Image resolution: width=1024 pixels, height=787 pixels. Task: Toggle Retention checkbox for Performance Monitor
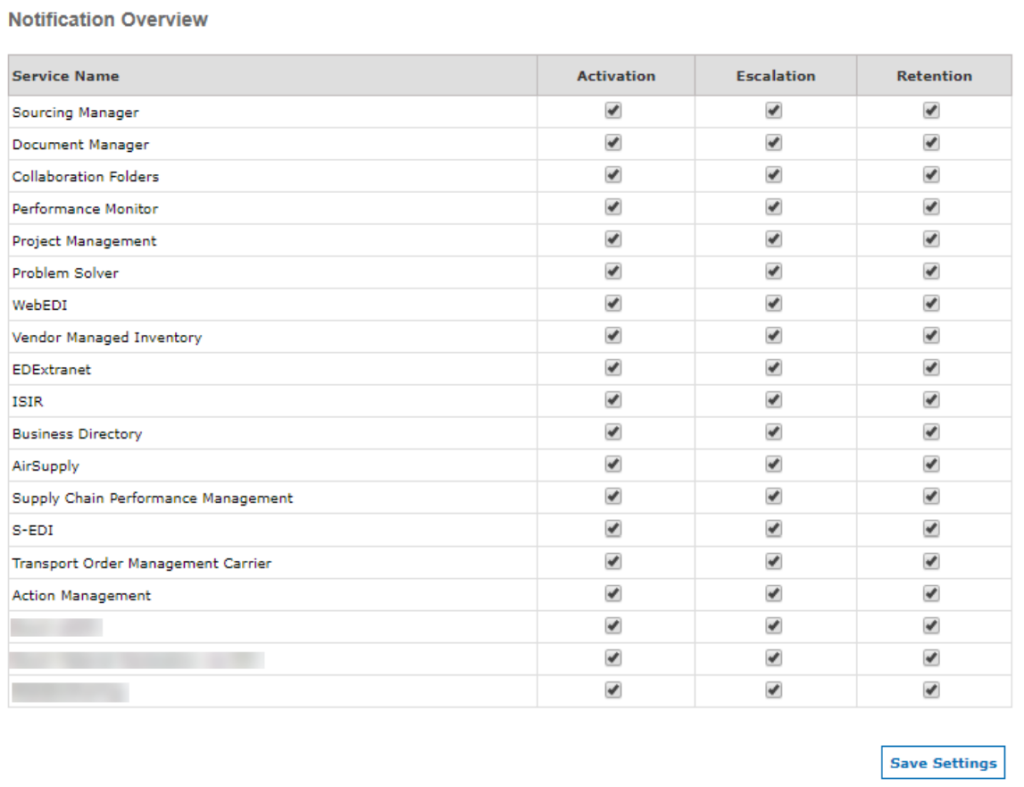point(931,207)
